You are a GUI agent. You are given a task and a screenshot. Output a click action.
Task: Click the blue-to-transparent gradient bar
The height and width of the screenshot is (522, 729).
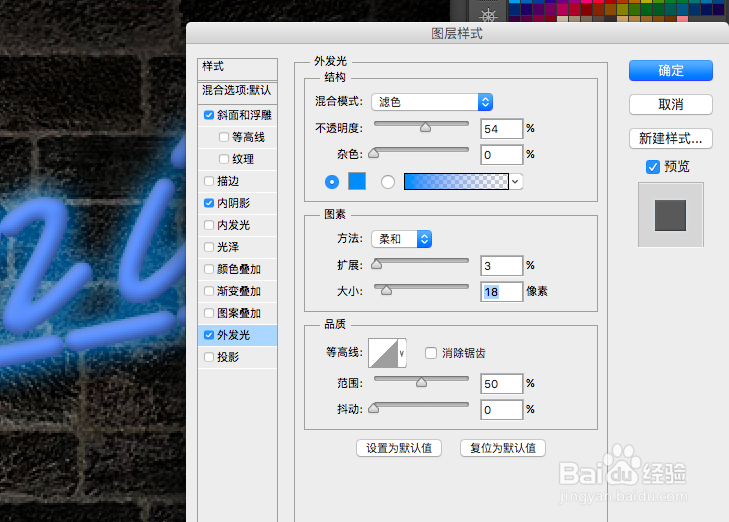tap(456, 182)
